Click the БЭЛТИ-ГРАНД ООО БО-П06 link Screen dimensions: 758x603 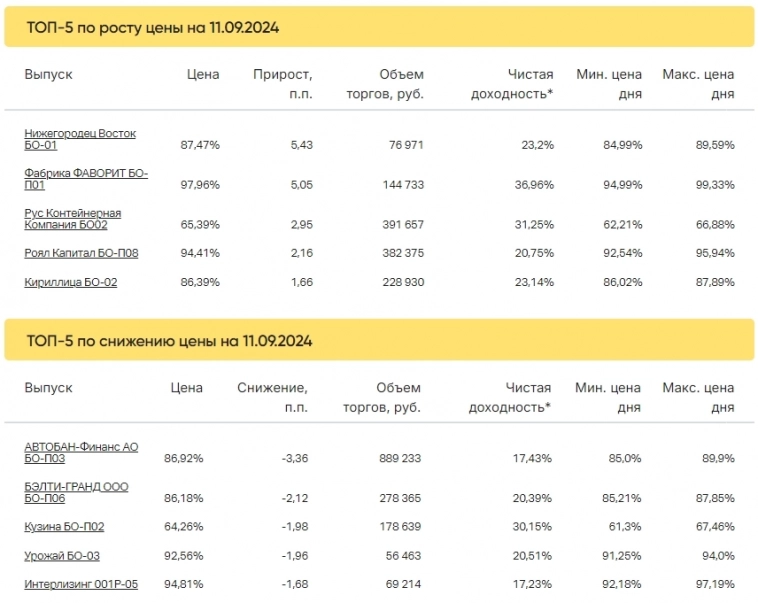tap(76, 492)
